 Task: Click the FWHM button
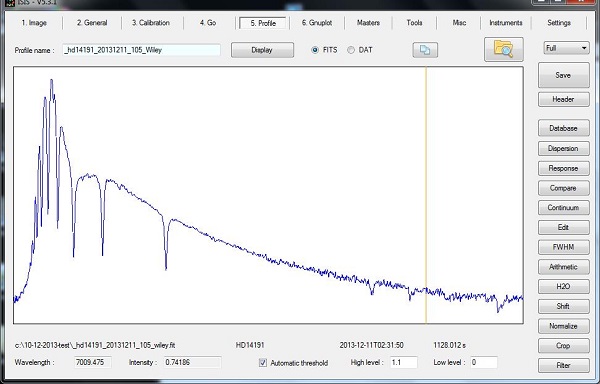tap(563, 247)
